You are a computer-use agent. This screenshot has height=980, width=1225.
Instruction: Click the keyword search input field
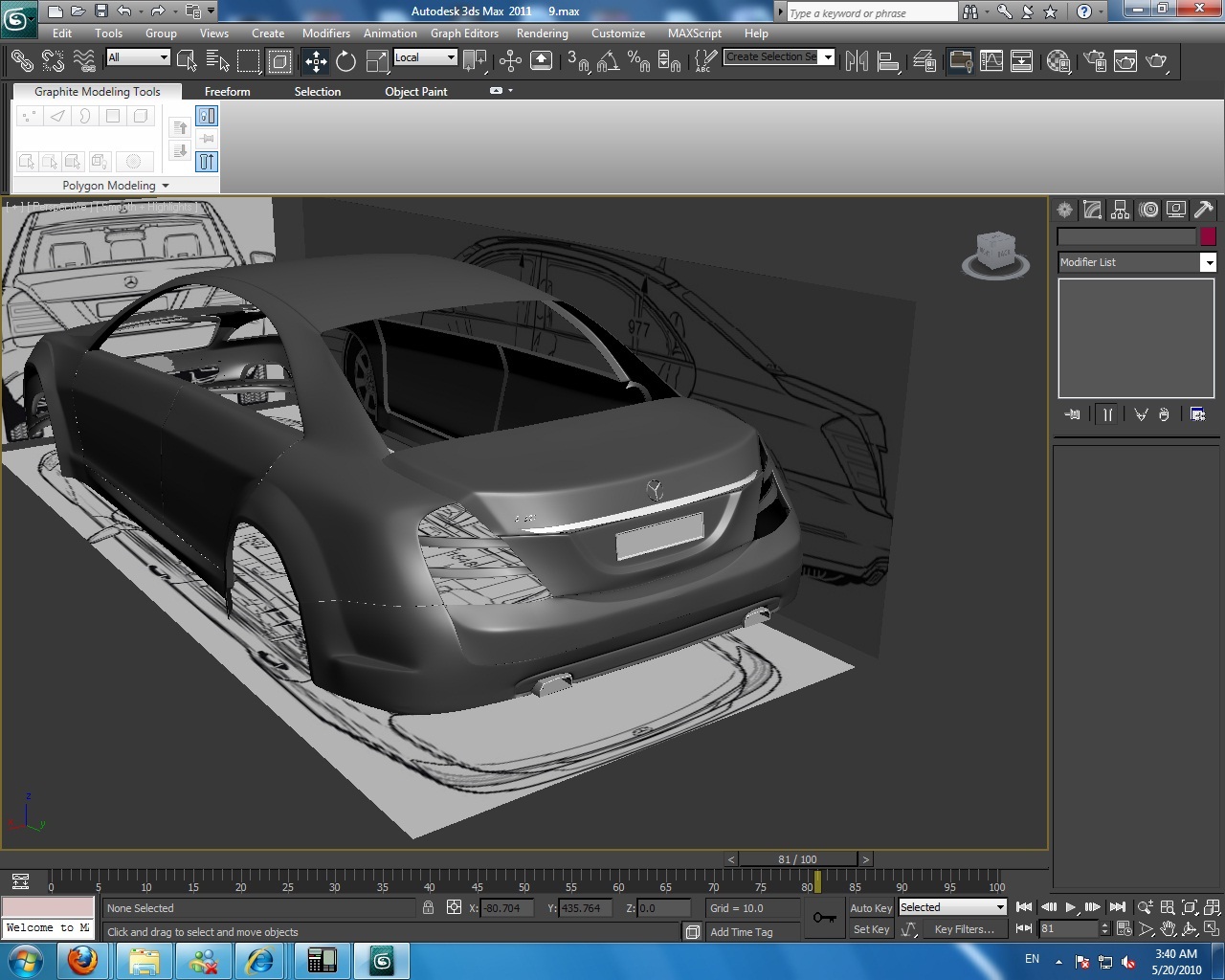click(x=872, y=12)
